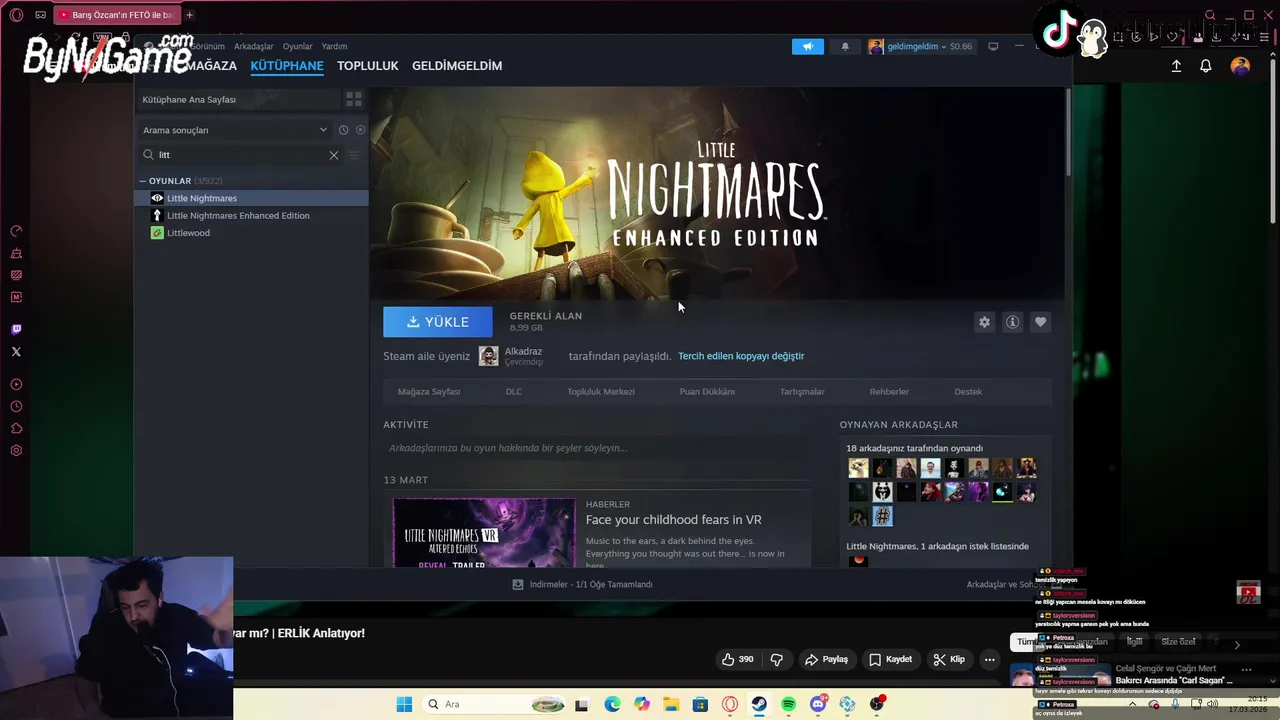Toggle the recent activity clock filter
The image size is (1280, 720).
tap(343, 130)
